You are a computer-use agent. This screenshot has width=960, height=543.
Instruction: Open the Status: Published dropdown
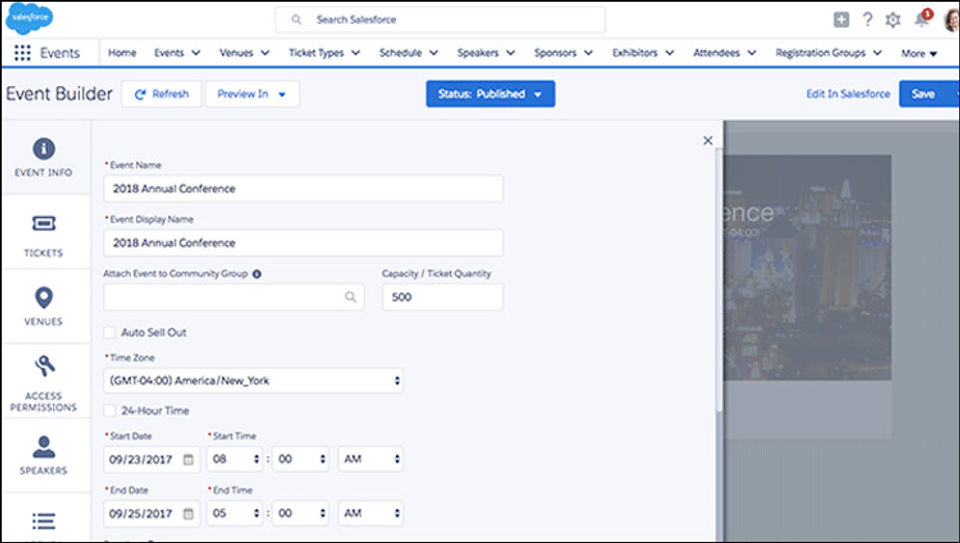(490, 94)
